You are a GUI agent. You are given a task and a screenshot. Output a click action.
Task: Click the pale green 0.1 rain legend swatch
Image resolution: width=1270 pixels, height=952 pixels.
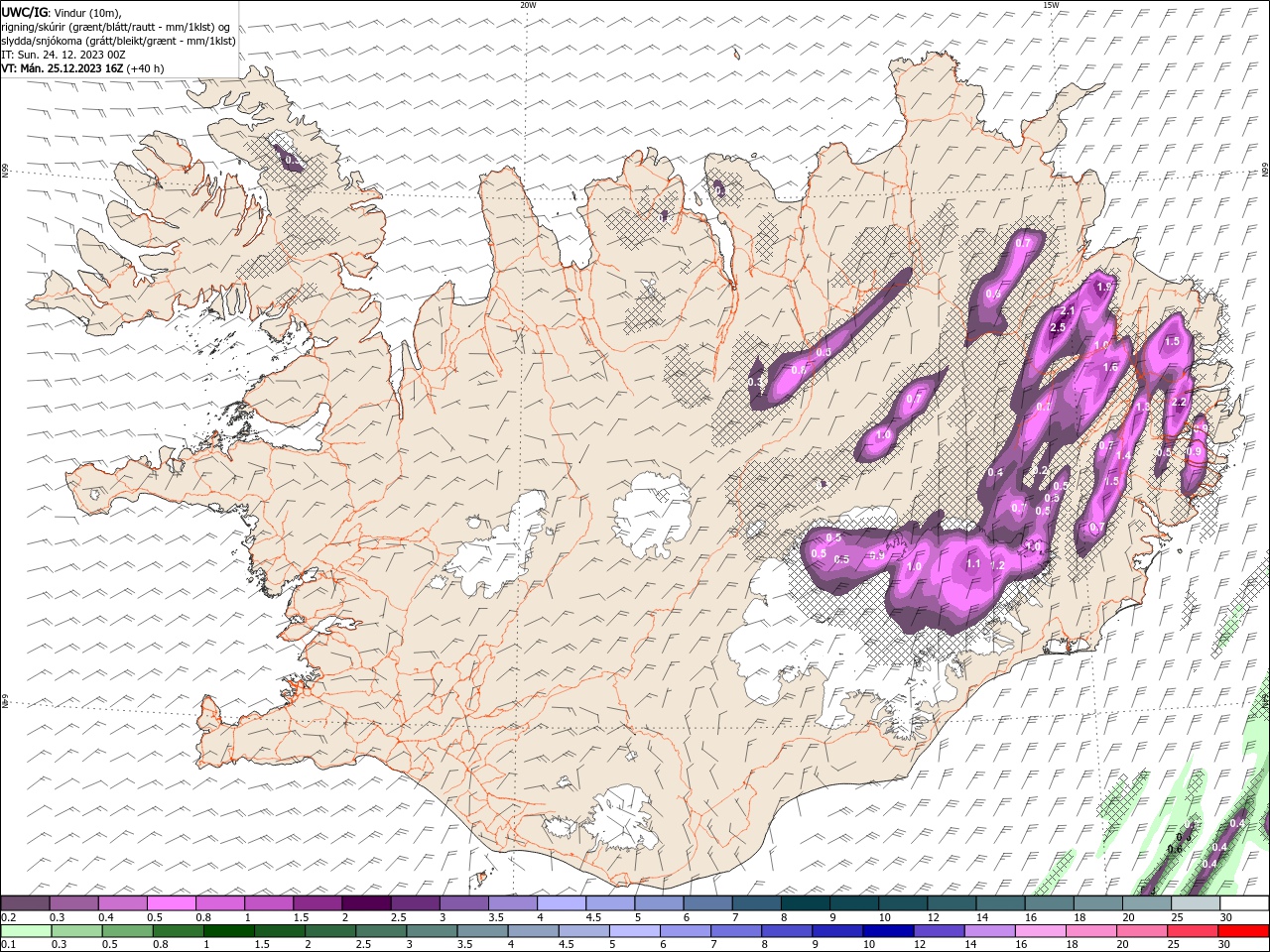tap(27, 931)
